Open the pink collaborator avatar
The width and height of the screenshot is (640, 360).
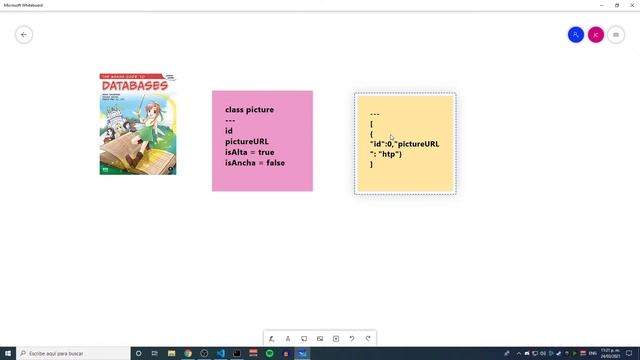pos(596,35)
